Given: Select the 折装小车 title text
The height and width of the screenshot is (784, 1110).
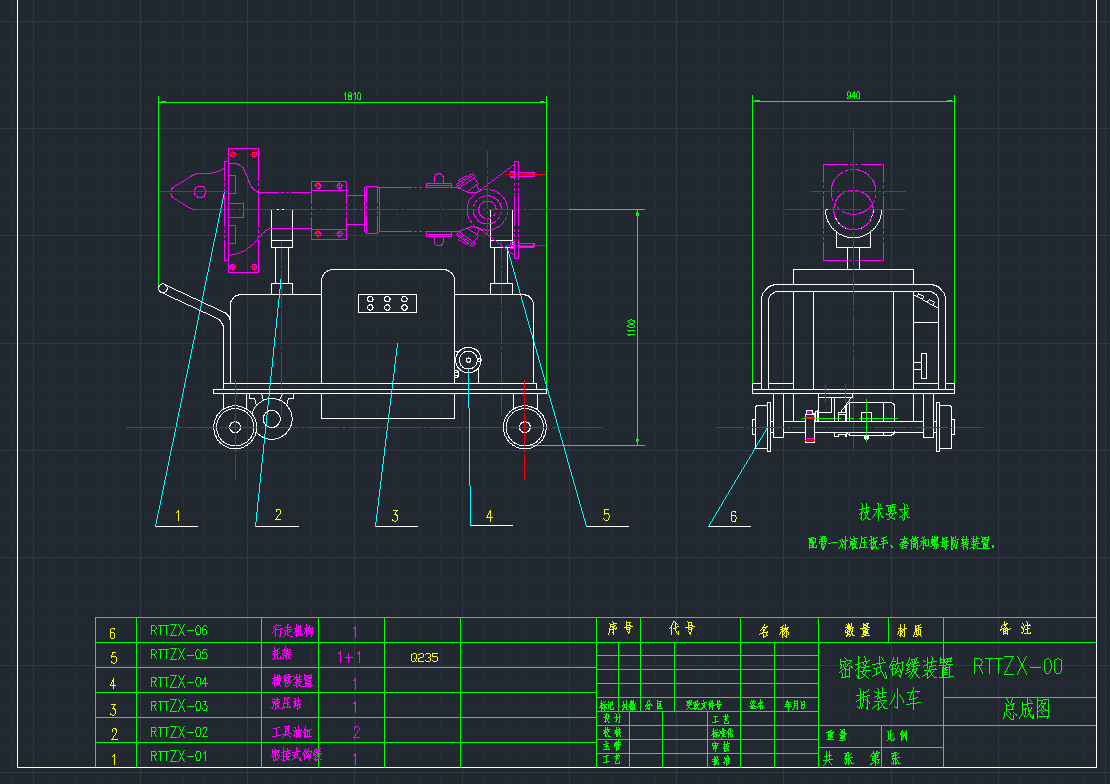Looking at the screenshot, I should (x=888, y=699).
